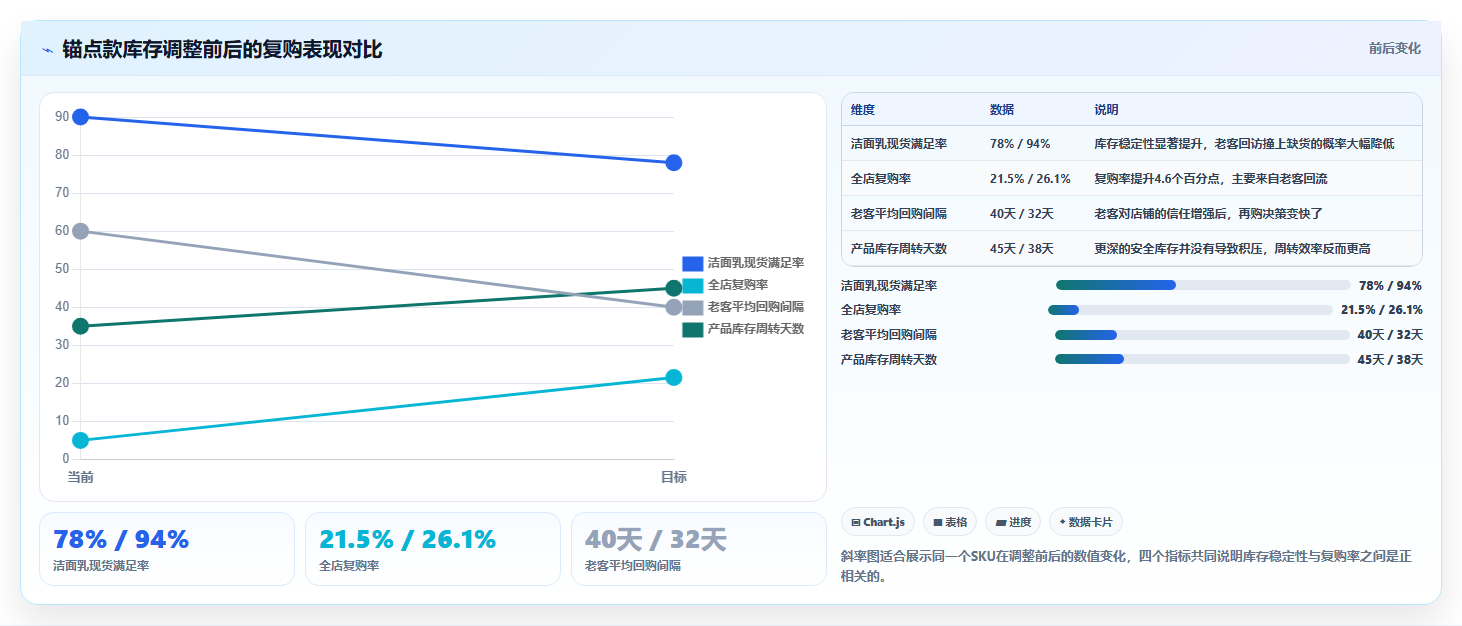Toggle the 洁面乳现货满足率 legend swatch in the chart

(x=693, y=263)
